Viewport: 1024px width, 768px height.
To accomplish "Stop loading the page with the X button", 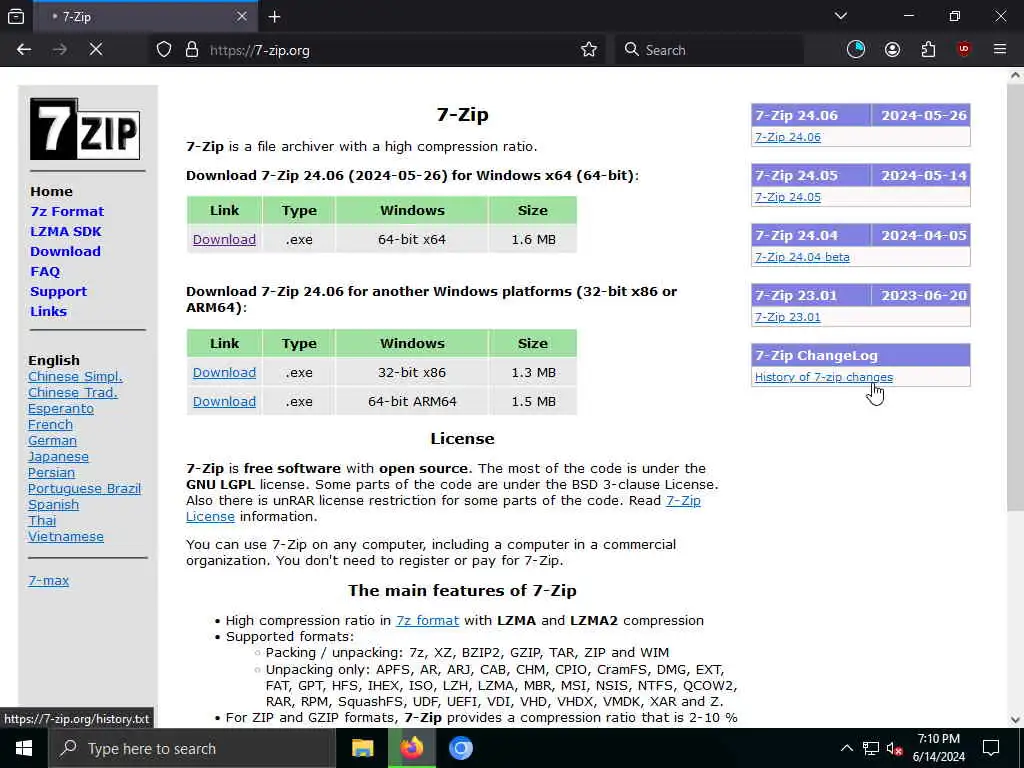I will click(x=96, y=50).
